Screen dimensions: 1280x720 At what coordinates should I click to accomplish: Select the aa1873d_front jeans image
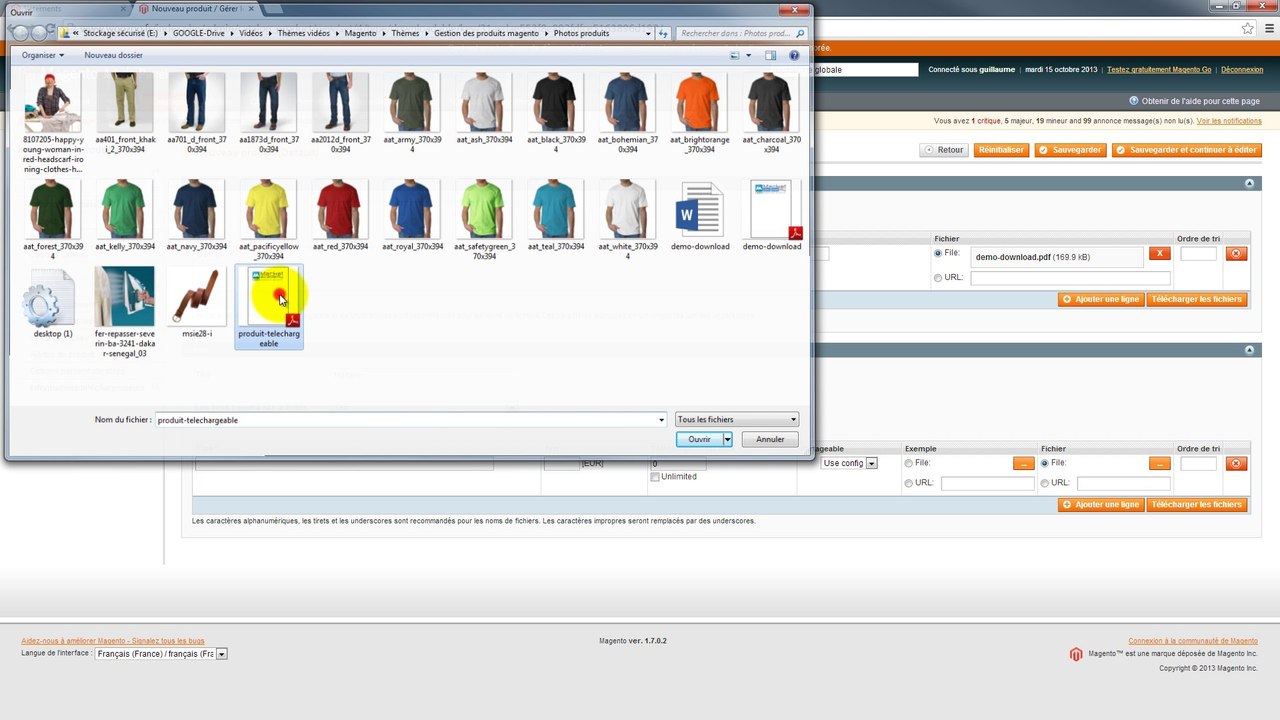(269, 113)
